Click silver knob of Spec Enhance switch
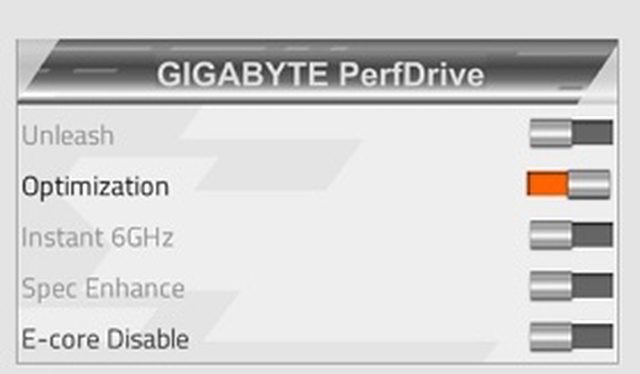This screenshot has height=374, width=640. point(551,286)
